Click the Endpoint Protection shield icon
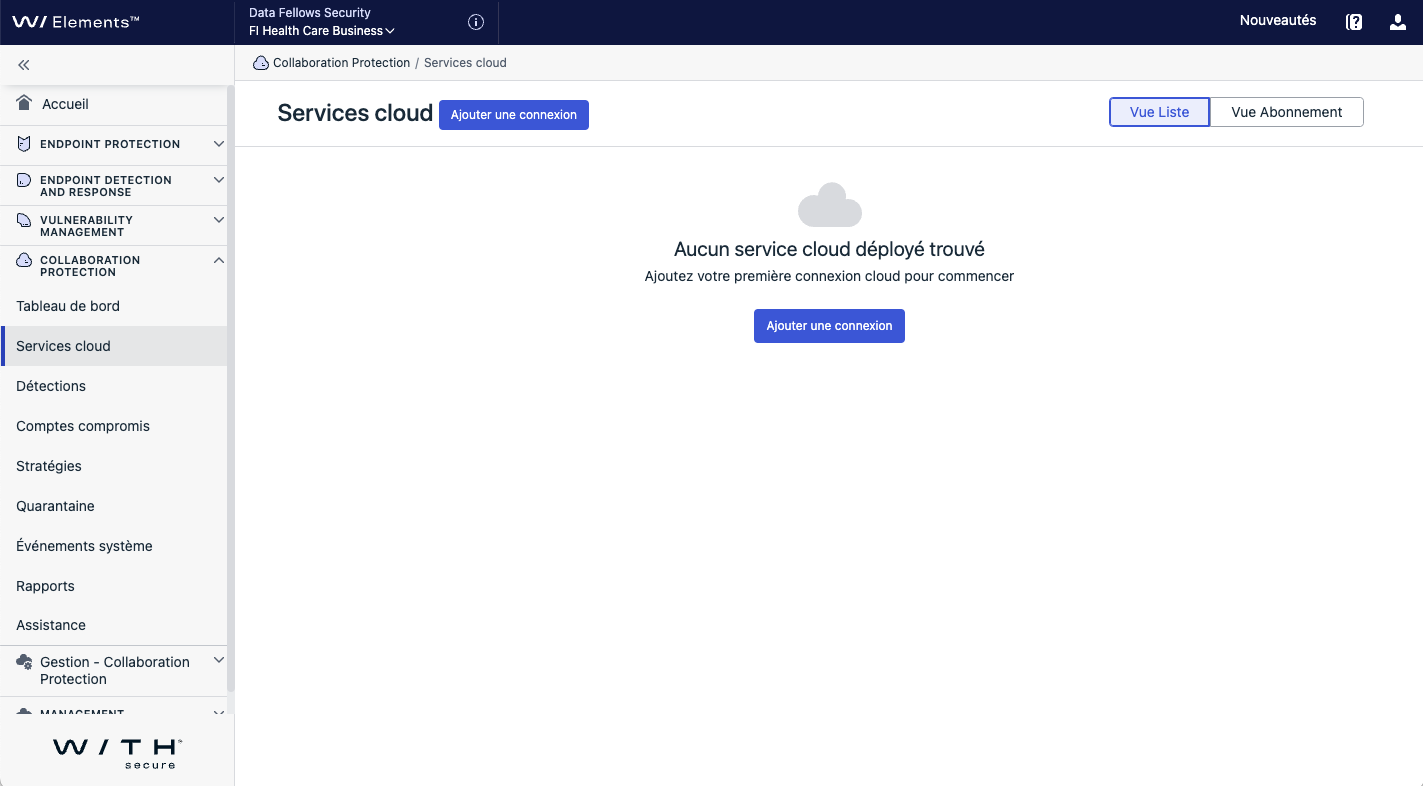The height and width of the screenshot is (786, 1423). click(x=24, y=144)
